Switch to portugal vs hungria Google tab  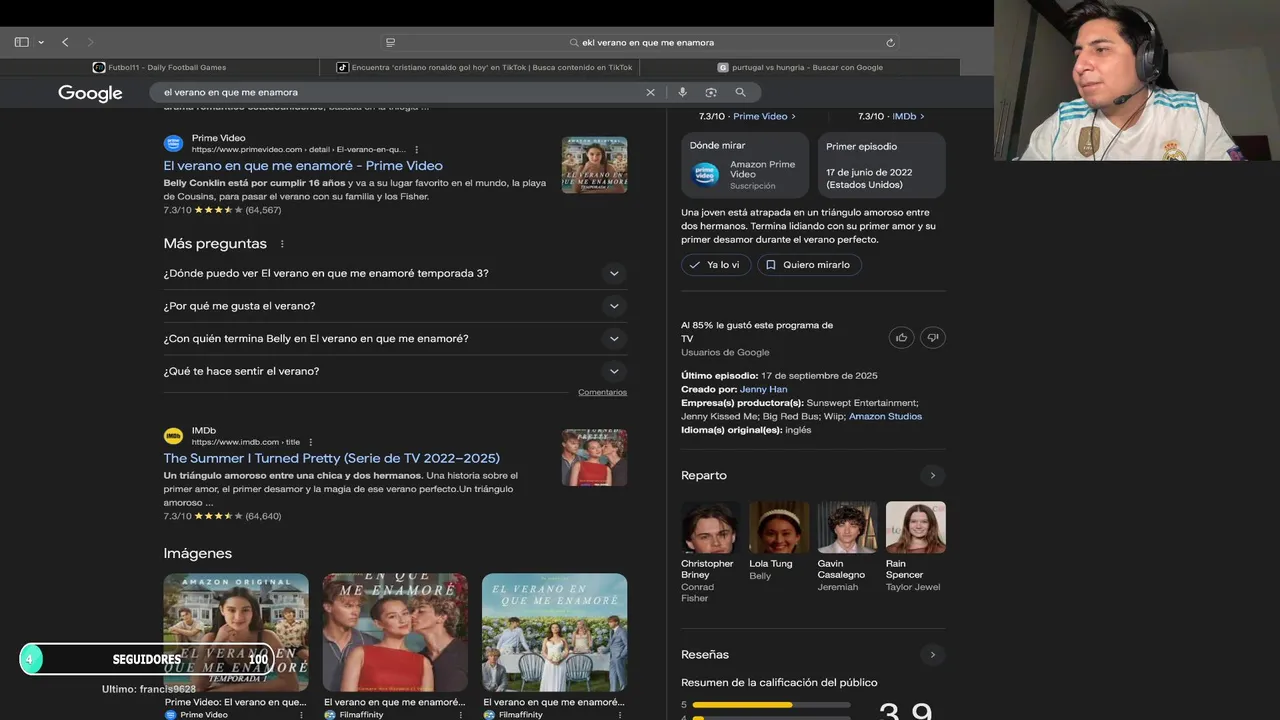[800, 67]
